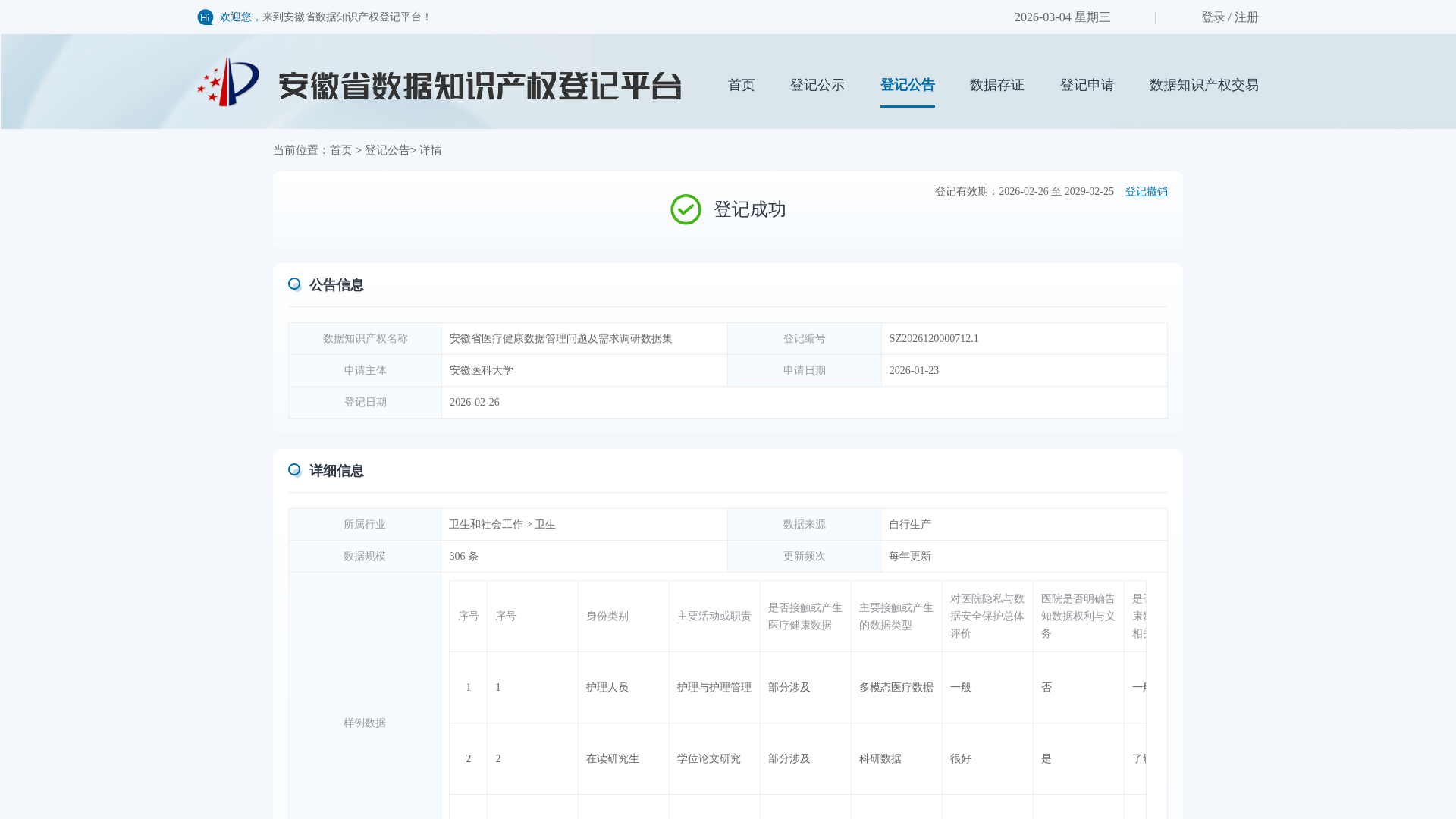This screenshot has height=819, width=1456.
Task: Click 部分涉及 in the 在读研究生 row
Action: 789,759
